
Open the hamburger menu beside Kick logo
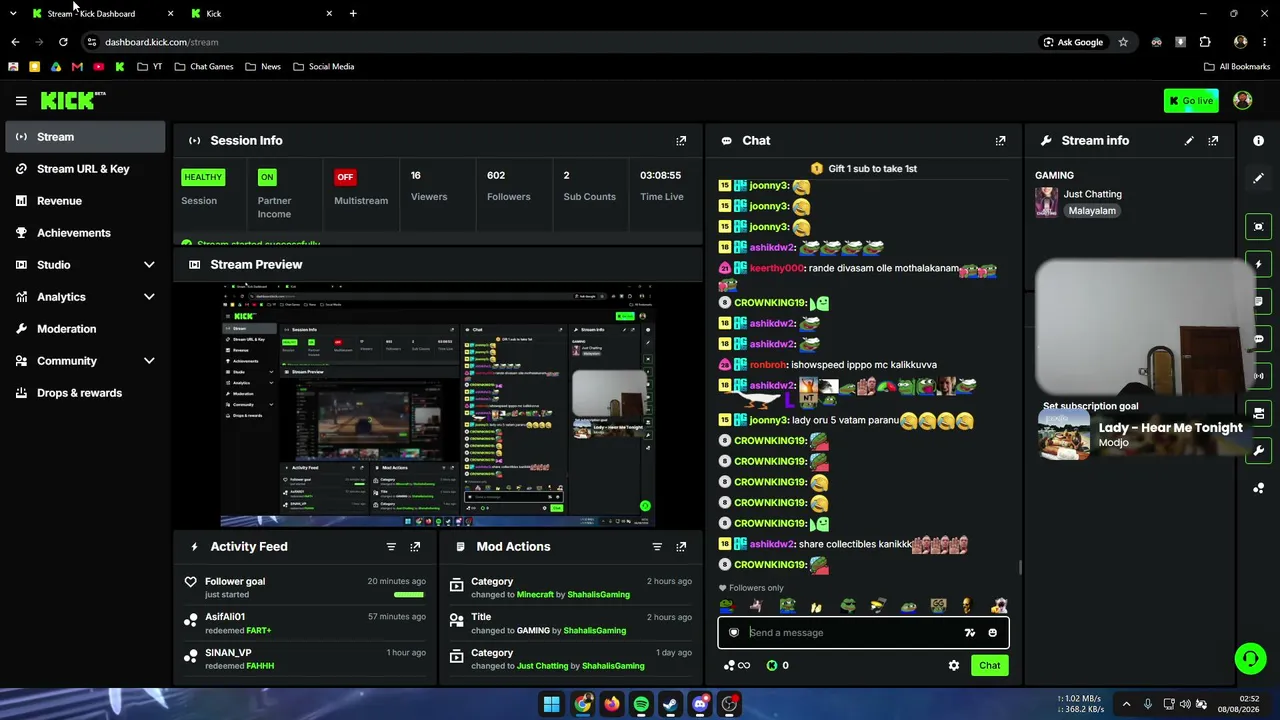click(x=21, y=101)
